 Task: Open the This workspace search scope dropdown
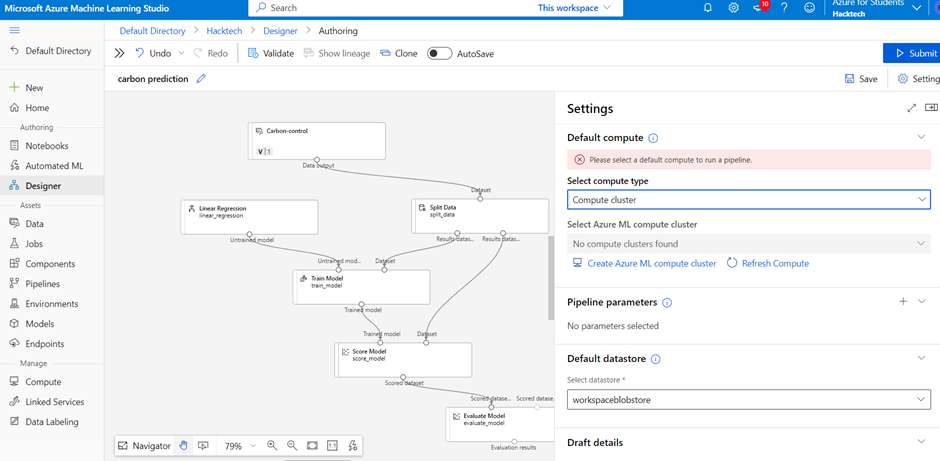pyautogui.click(x=574, y=8)
